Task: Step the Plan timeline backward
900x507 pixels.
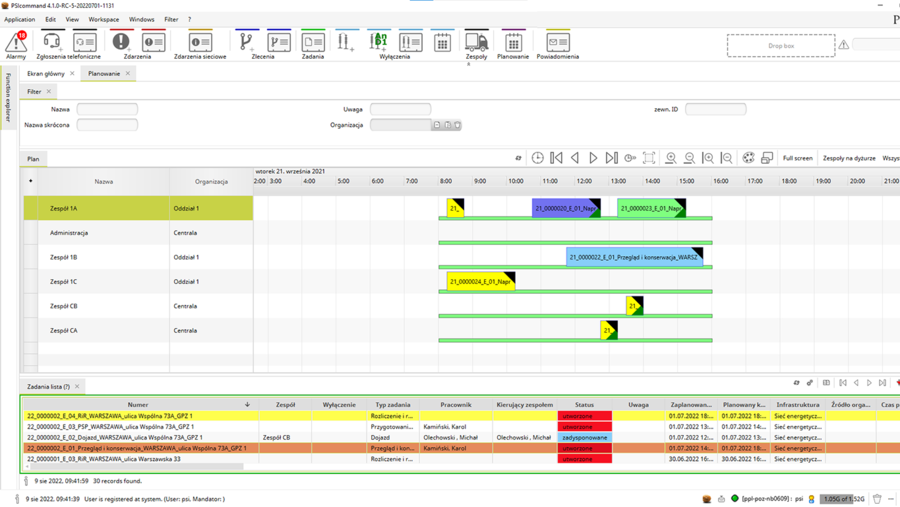Action: [575, 158]
